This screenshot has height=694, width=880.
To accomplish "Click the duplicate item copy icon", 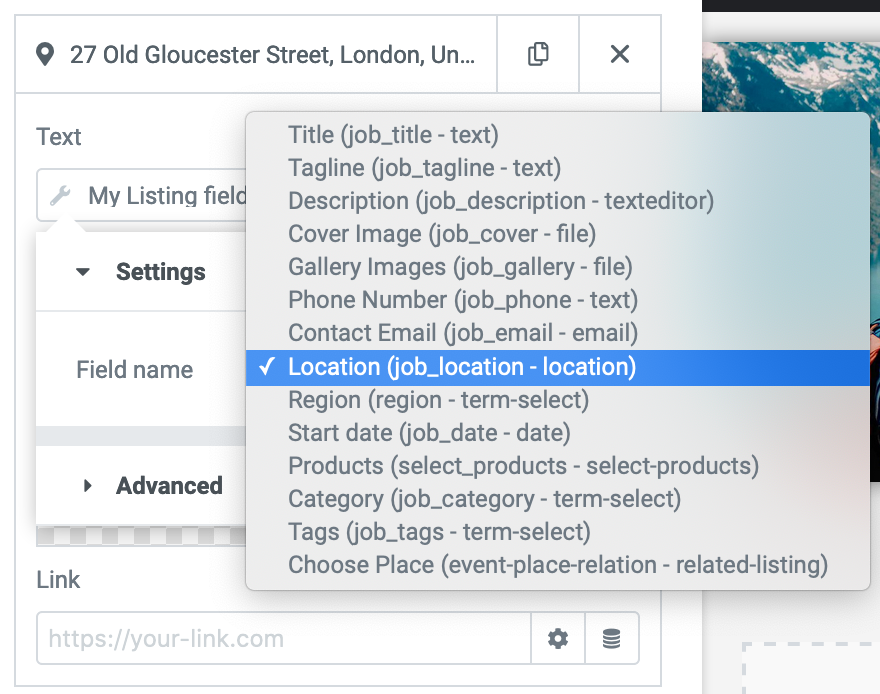I will 538,54.
